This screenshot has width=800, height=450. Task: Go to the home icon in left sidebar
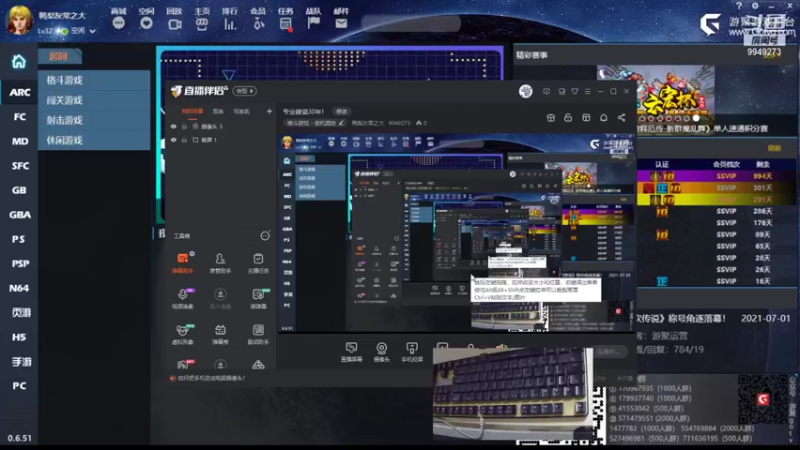click(x=19, y=62)
